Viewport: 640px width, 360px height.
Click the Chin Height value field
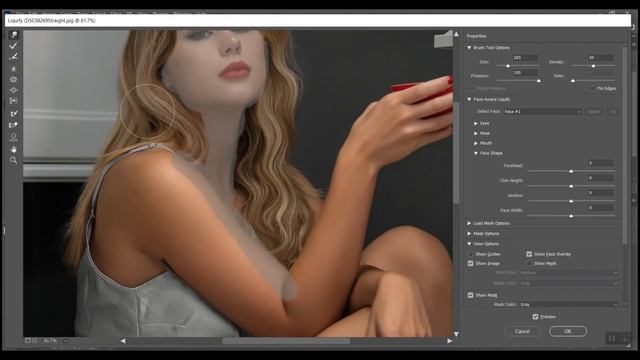pyautogui.click(x=600, y=178)
